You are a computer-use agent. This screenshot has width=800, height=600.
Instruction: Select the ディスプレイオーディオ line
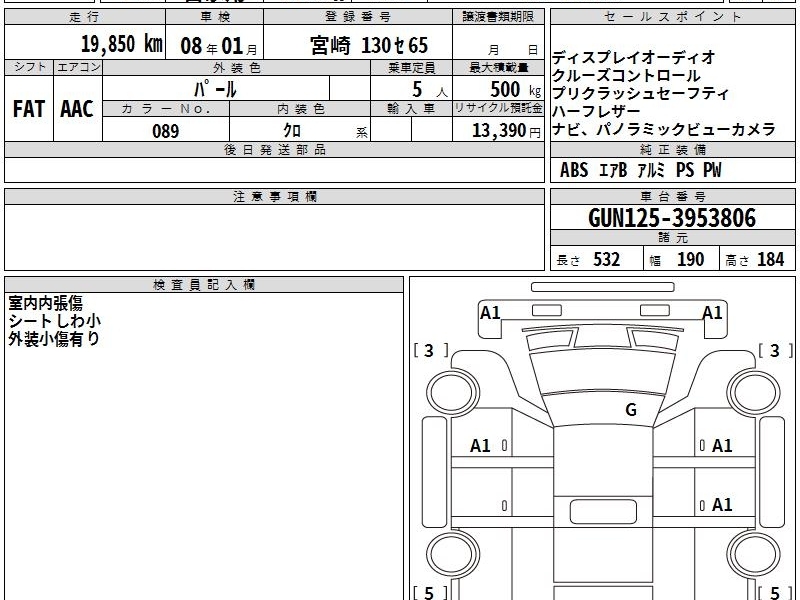click(634, 57)
